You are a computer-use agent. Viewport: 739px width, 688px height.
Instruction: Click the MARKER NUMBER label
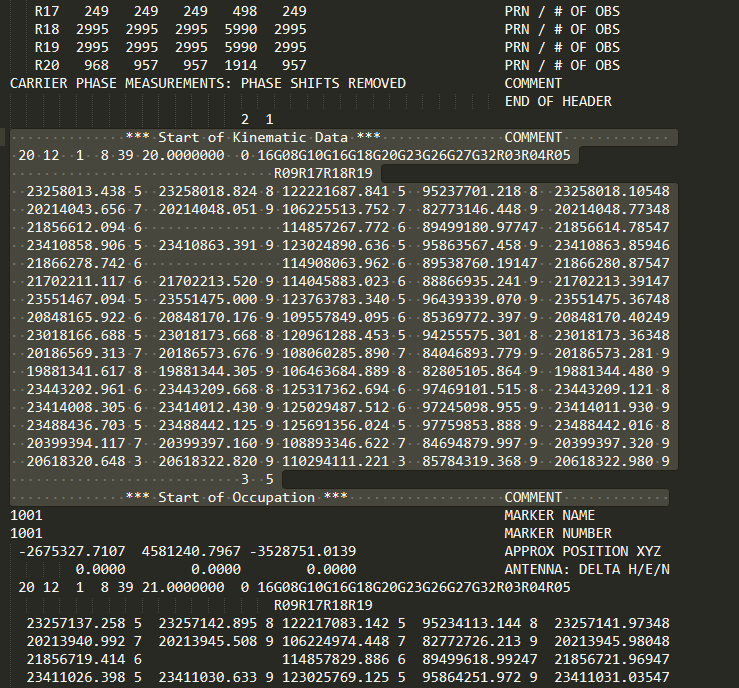pyautogui.click(x=557, y=533)
